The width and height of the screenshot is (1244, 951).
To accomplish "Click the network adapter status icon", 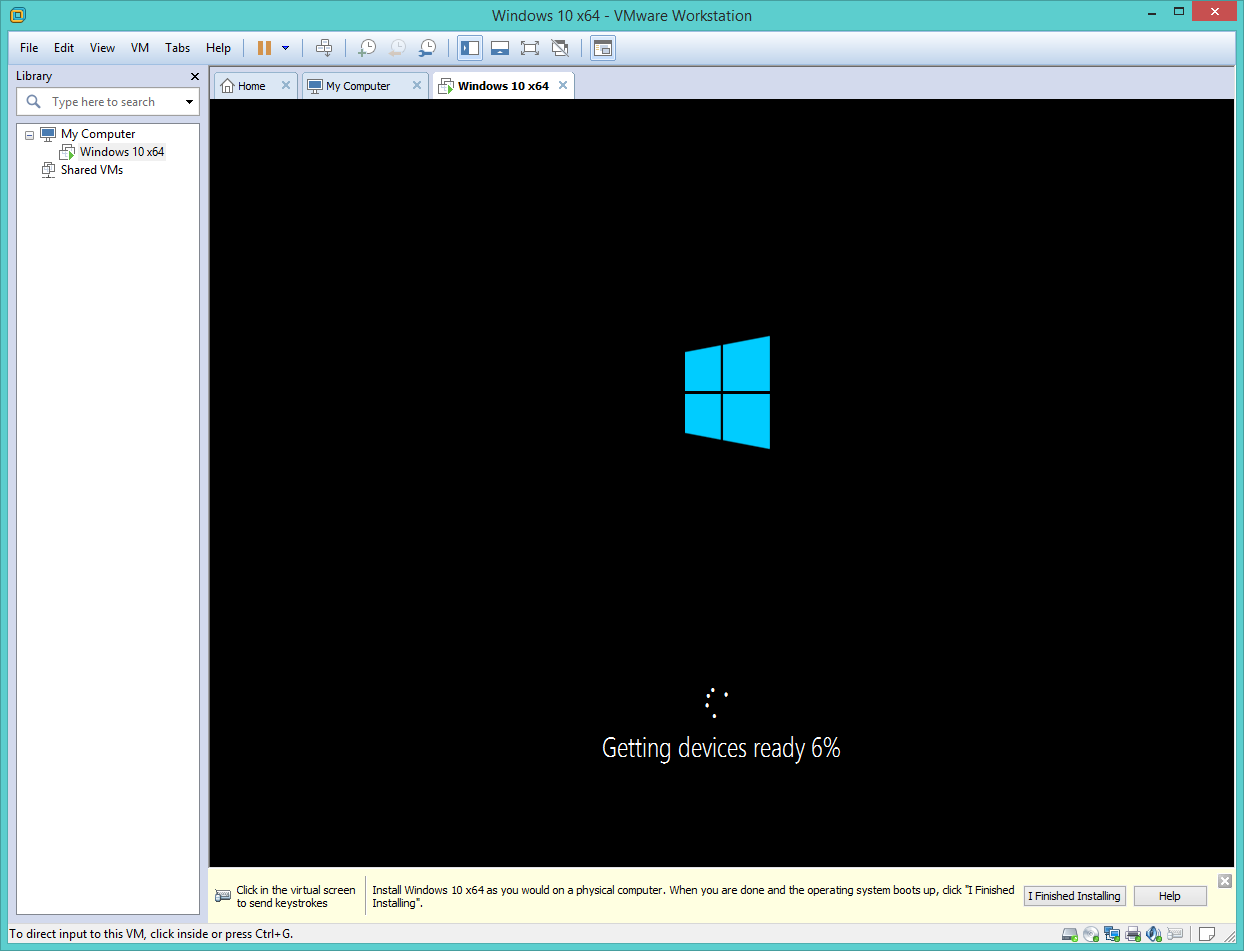I will coord(1112,935).
